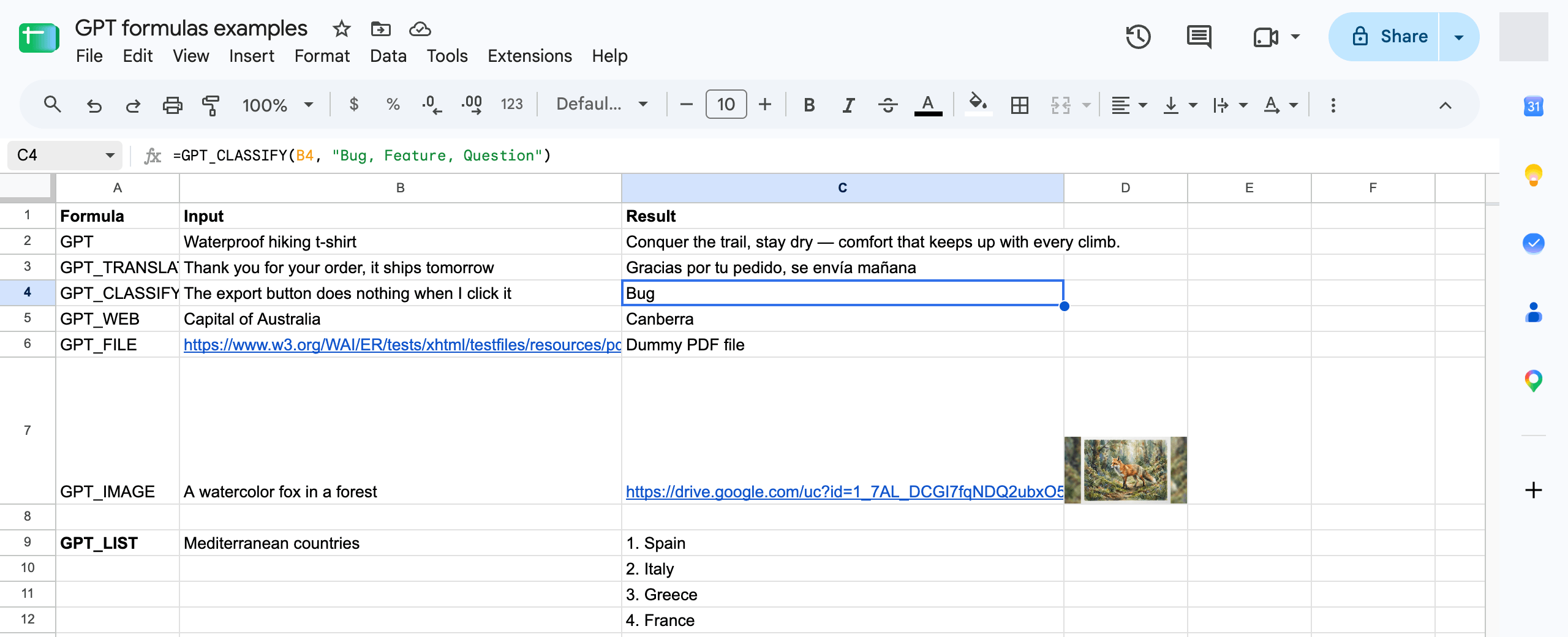Viewport: 1568px width, 637px height.
Task: Undo the last action
Action: pos(94,105)
